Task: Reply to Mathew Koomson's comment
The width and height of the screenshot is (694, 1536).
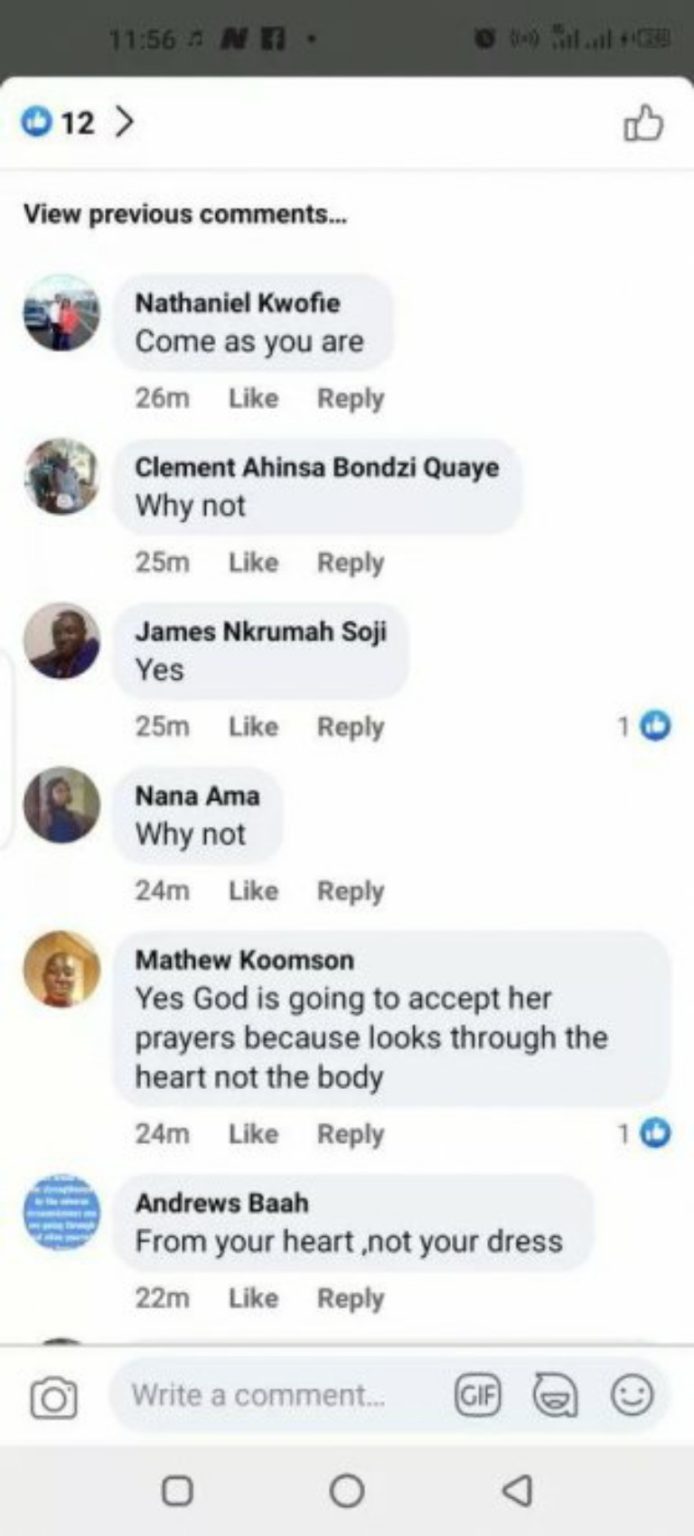Action: point(350,1134)
